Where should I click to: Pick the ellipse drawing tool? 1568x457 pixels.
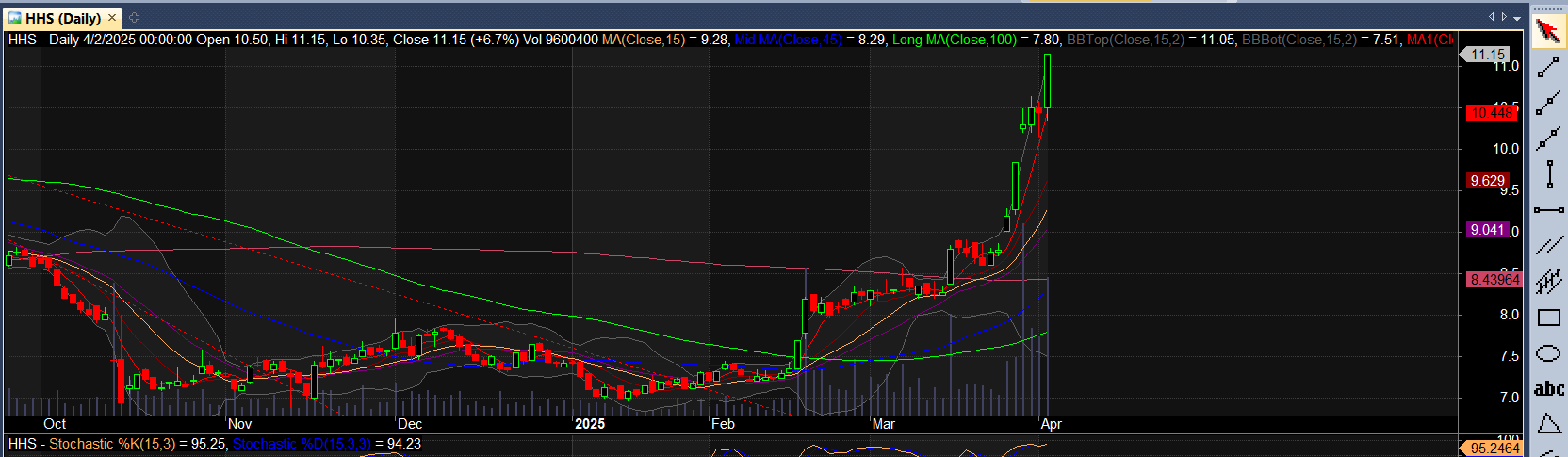(1548, 353)
